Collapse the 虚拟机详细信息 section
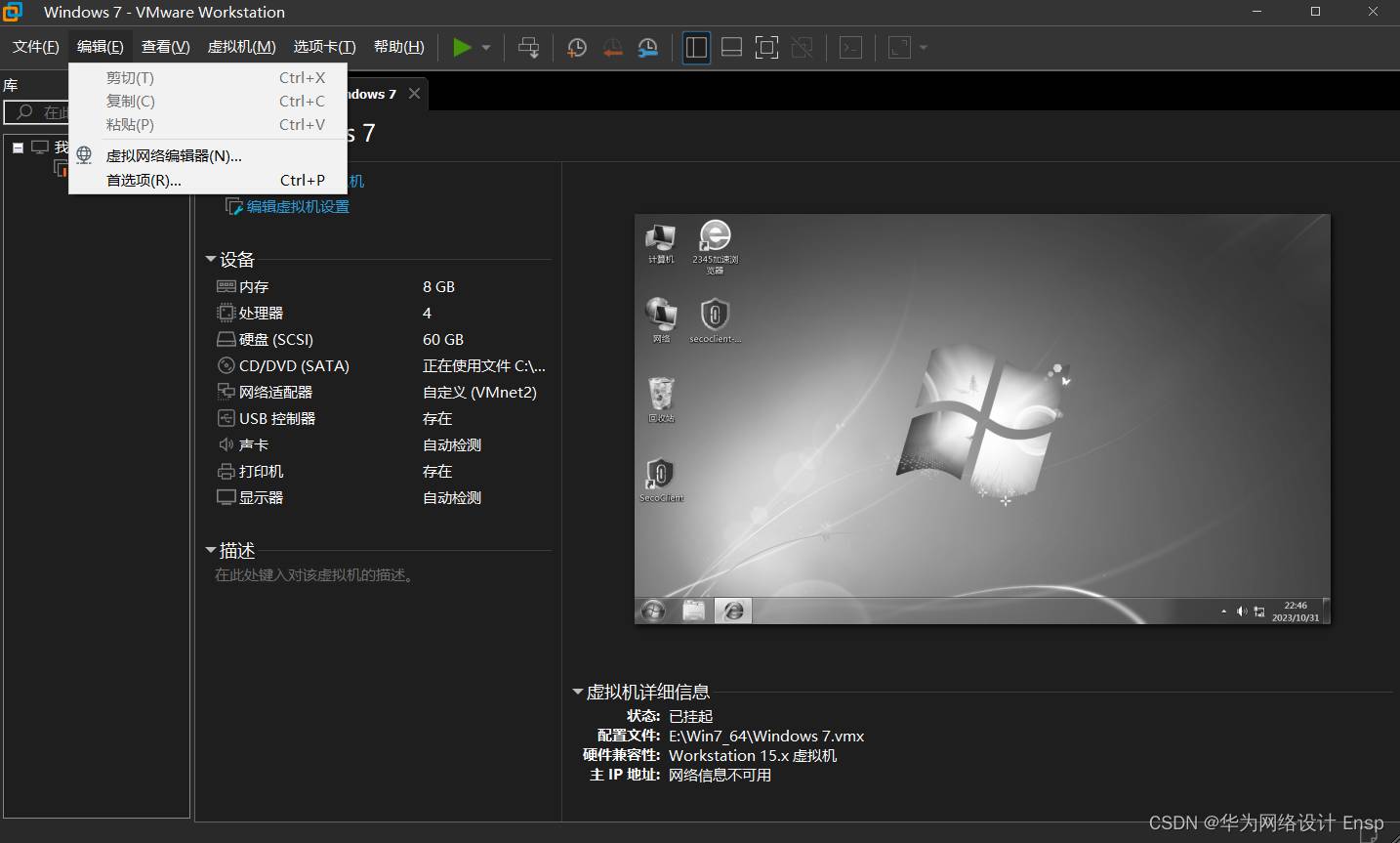 [x=577, y=693]
